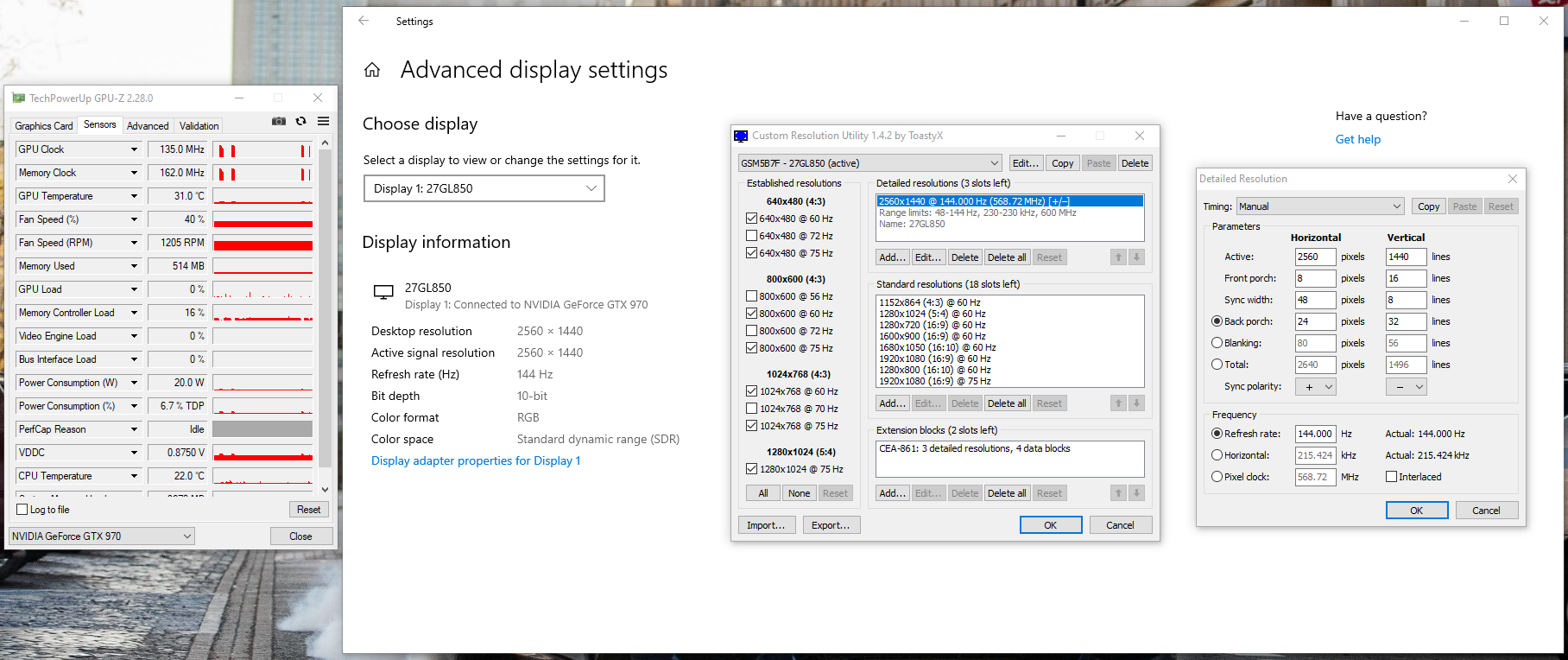Open NVIDIA GeForce GTX 970 dropdown
This screenshot has height=660, width=1568.
click(102, 536)
